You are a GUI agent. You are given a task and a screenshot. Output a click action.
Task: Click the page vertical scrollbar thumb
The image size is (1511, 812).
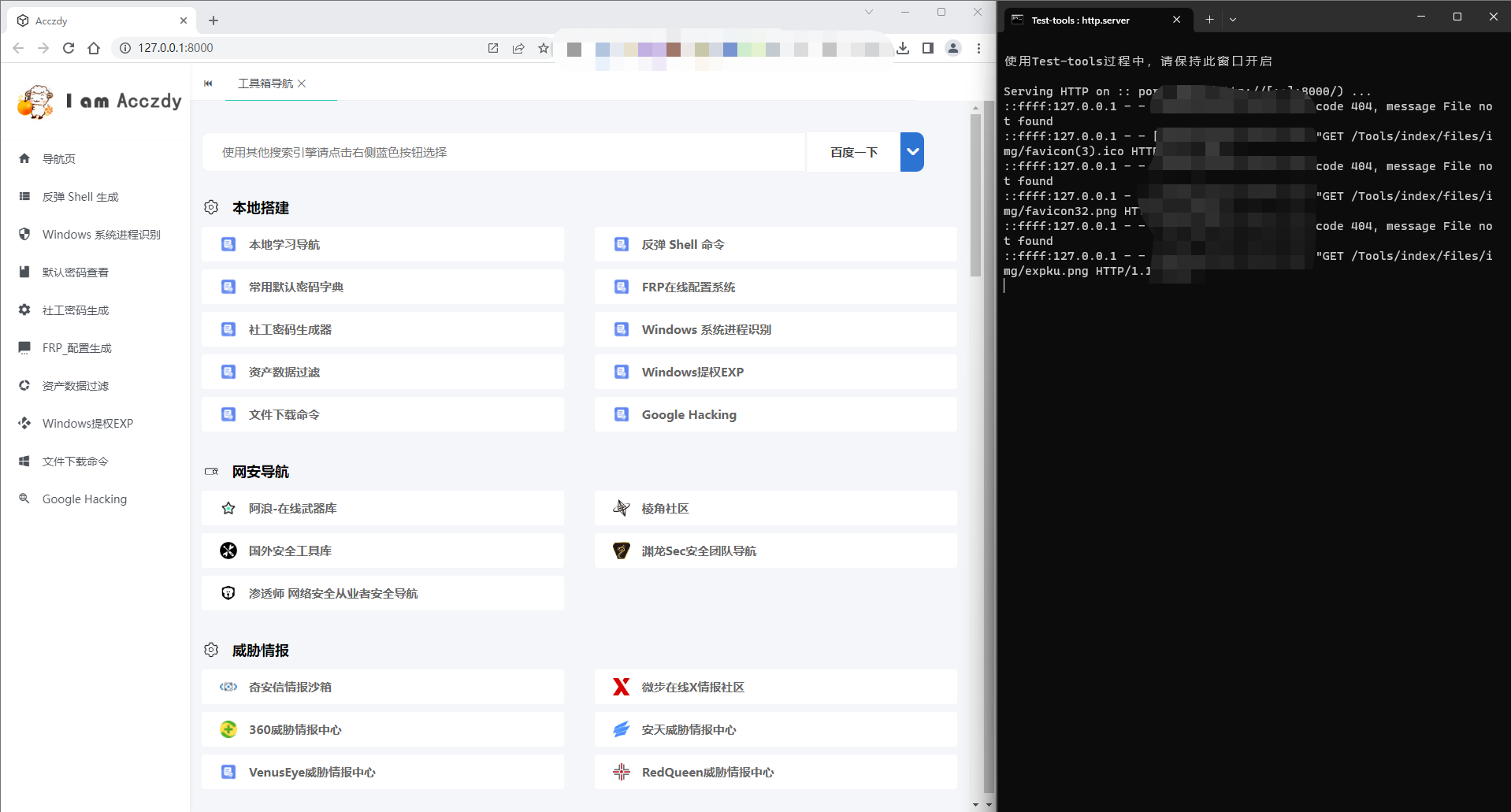(x=976, y=195)
